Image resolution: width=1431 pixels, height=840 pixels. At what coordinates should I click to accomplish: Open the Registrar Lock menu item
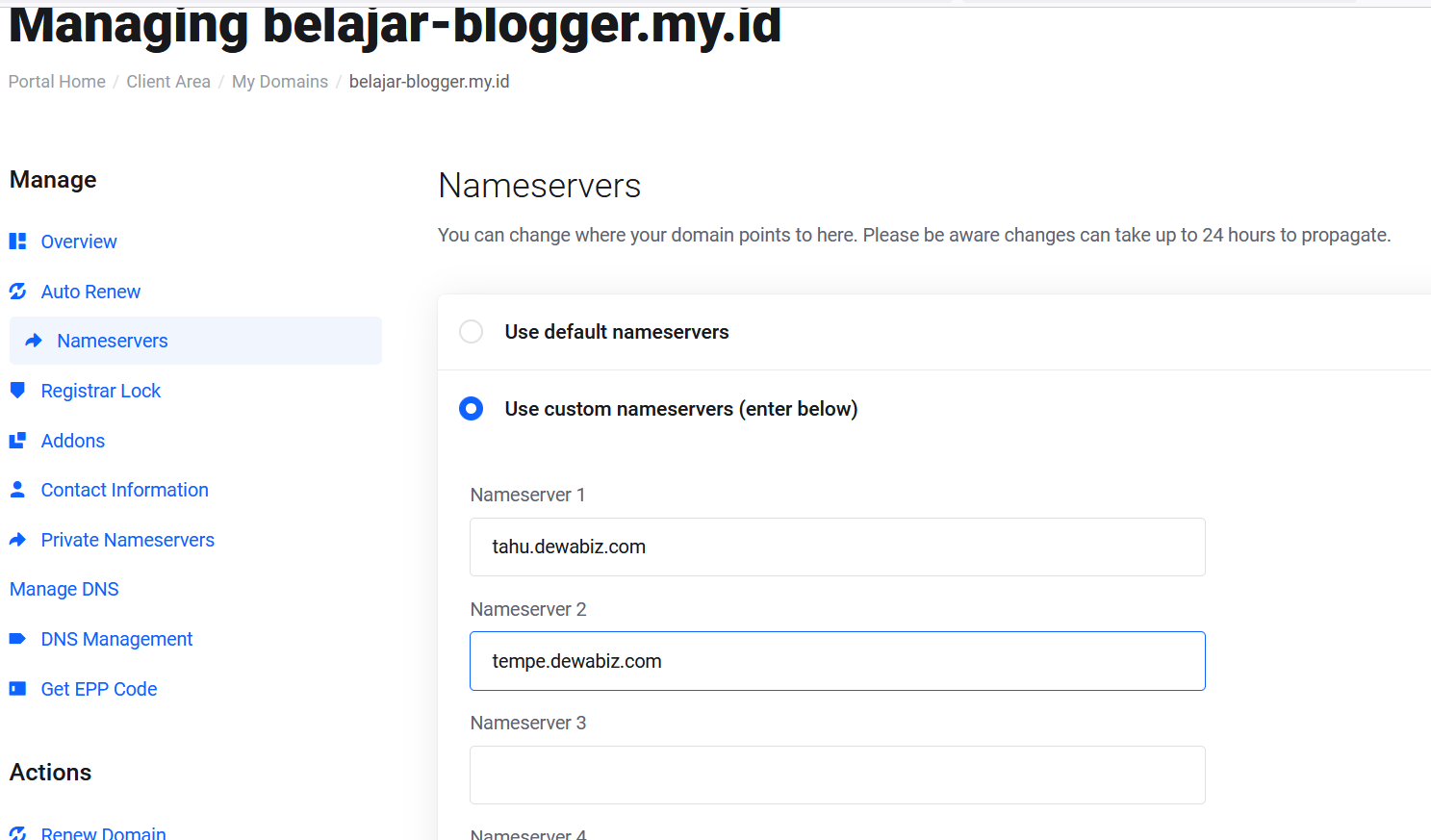tap(100, 391)
